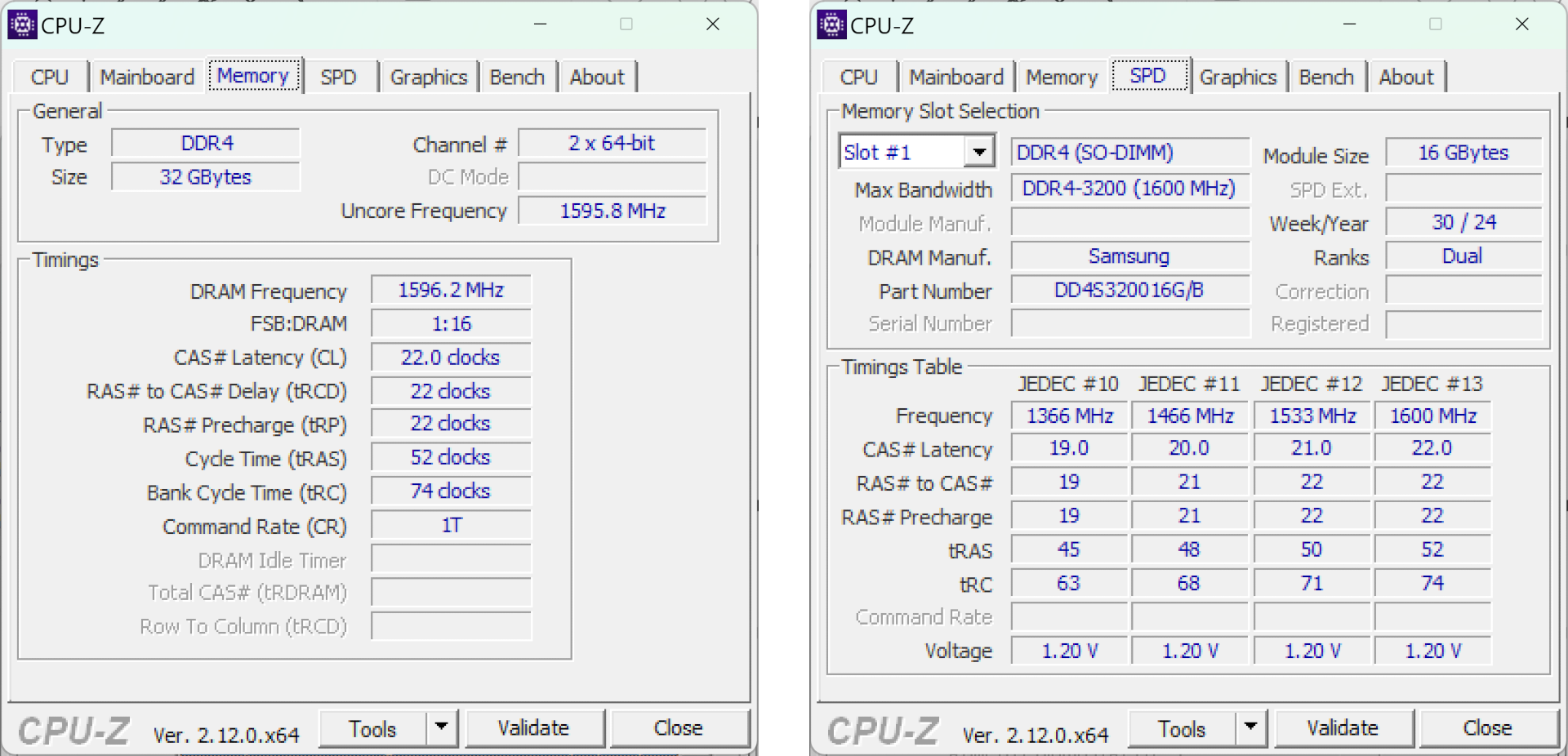
Task: Click the Tools button in left window
Action: [372, 728]
